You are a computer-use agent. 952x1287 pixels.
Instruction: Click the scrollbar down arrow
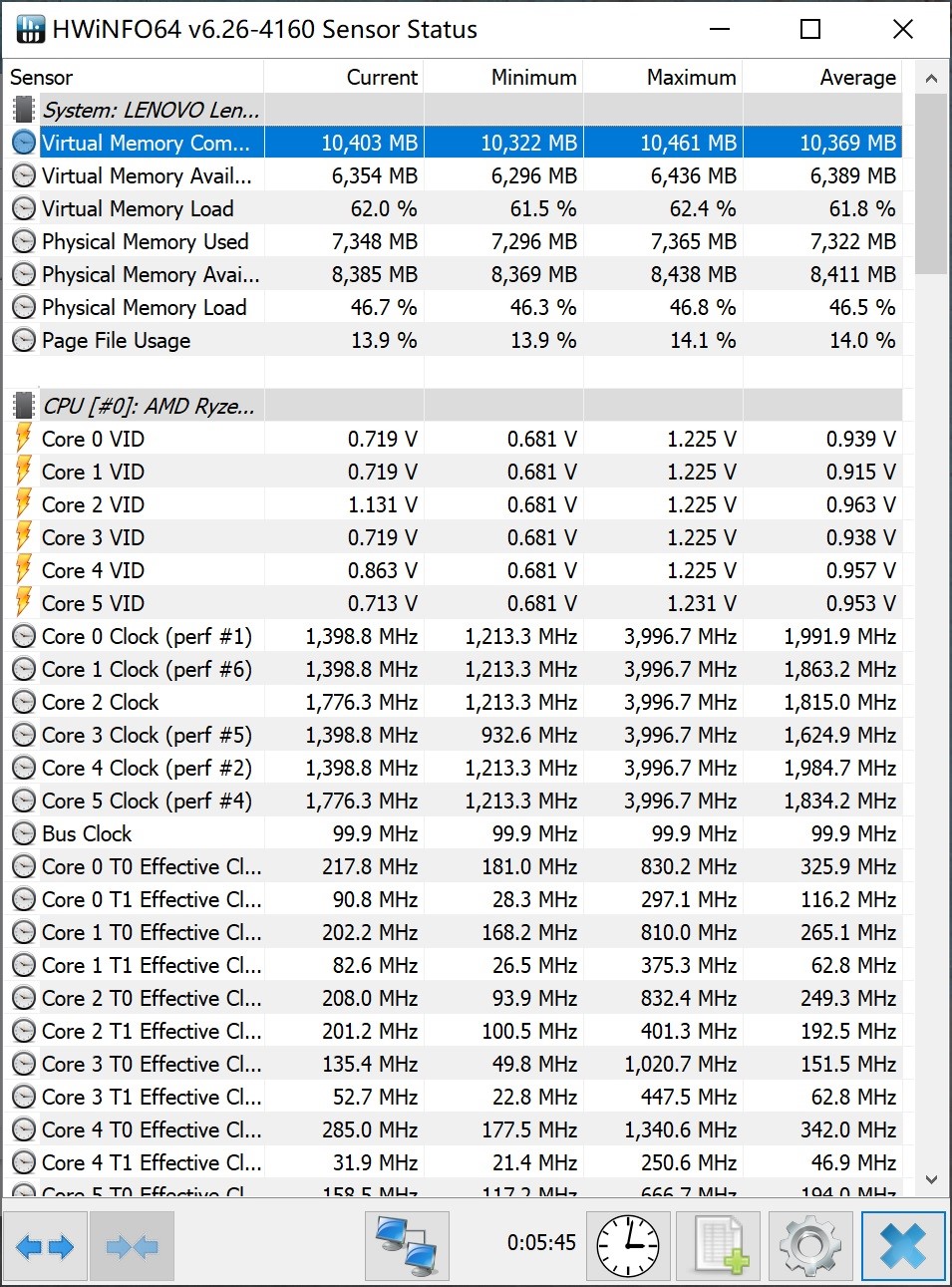(931, 1179)
